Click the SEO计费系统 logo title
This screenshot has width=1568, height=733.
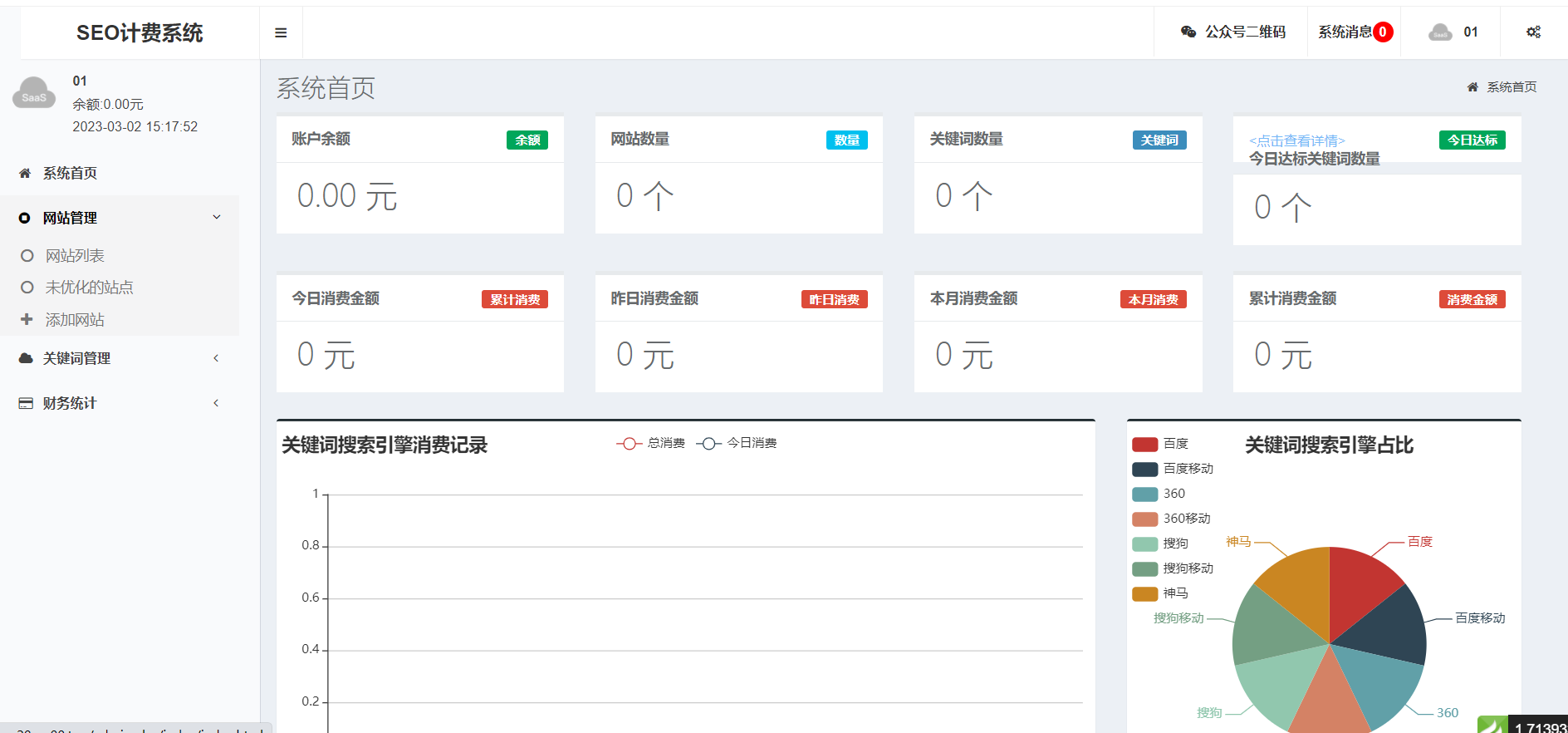(140, 32)
